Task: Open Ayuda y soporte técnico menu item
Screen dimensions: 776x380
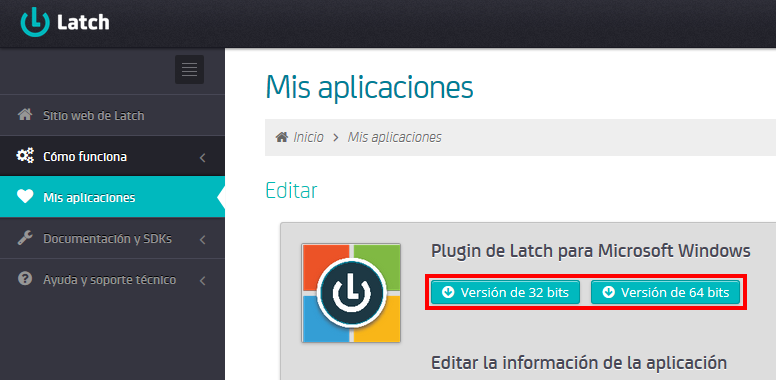Action: pos(112,280)
